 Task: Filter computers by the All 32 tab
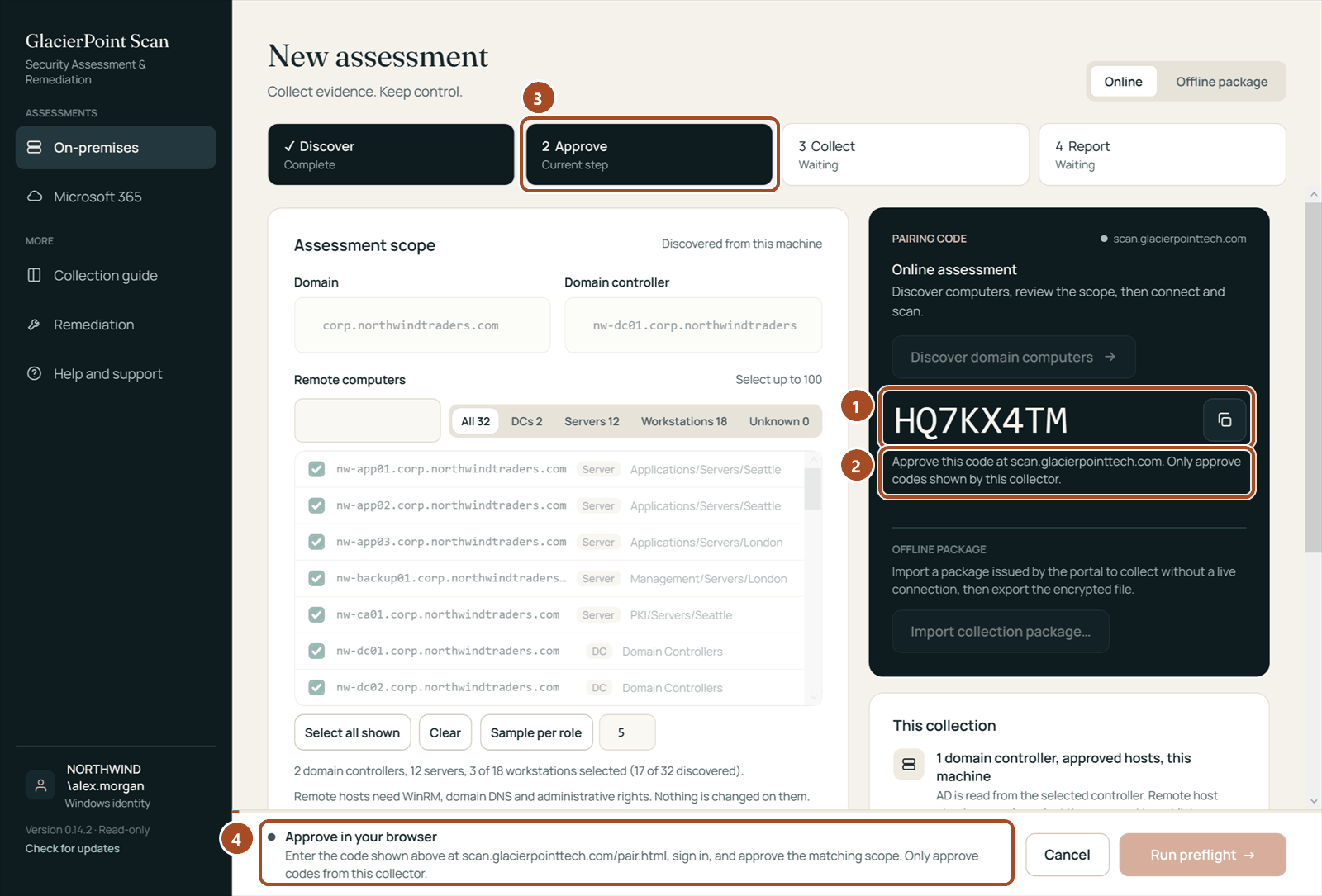click(x=475, y=421)
